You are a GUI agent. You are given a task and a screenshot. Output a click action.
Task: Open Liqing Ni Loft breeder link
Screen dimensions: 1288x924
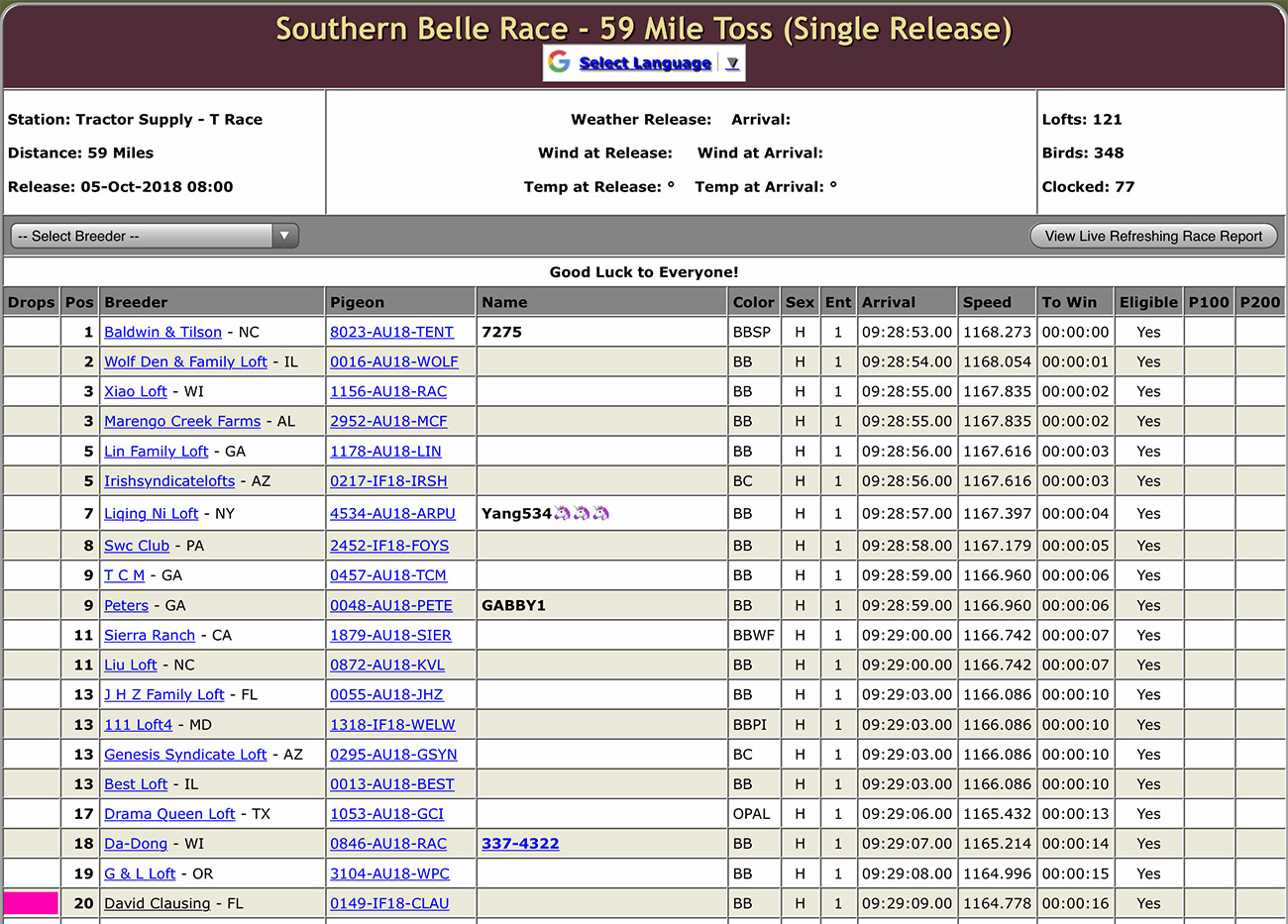151,513
